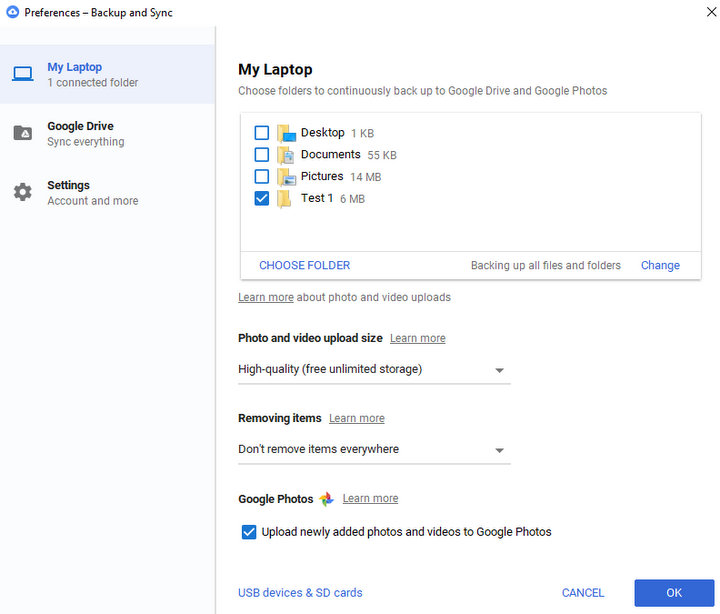
Task: Click the Pictures folder name
Action: (322, 176)
